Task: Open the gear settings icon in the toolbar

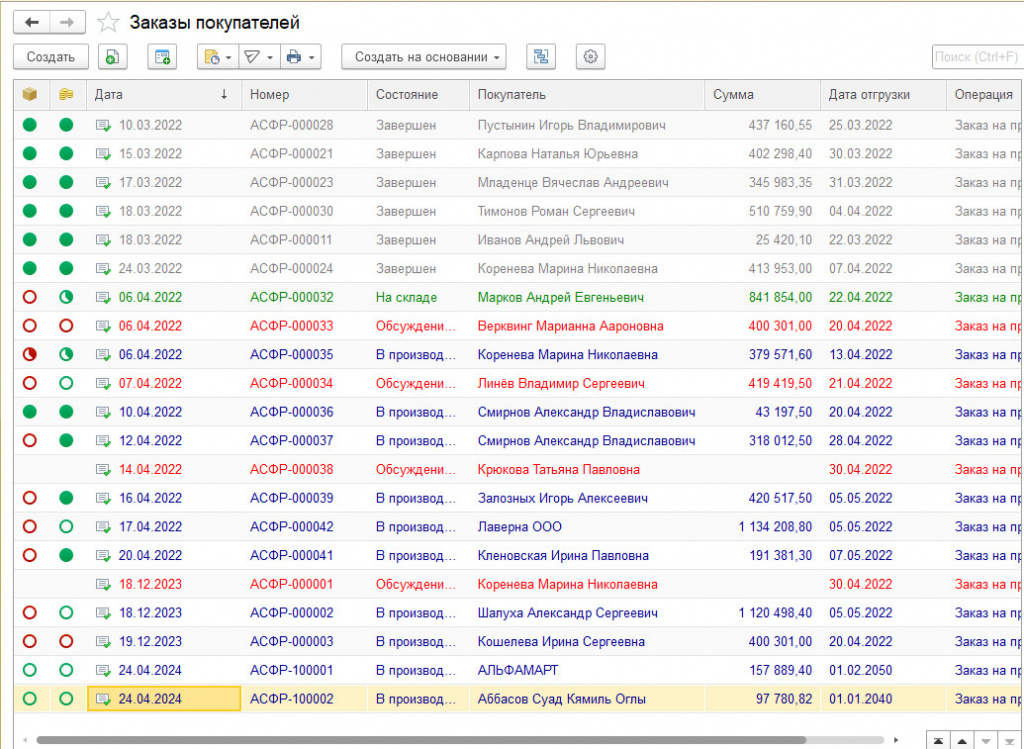Action: (x=590, y=57)
